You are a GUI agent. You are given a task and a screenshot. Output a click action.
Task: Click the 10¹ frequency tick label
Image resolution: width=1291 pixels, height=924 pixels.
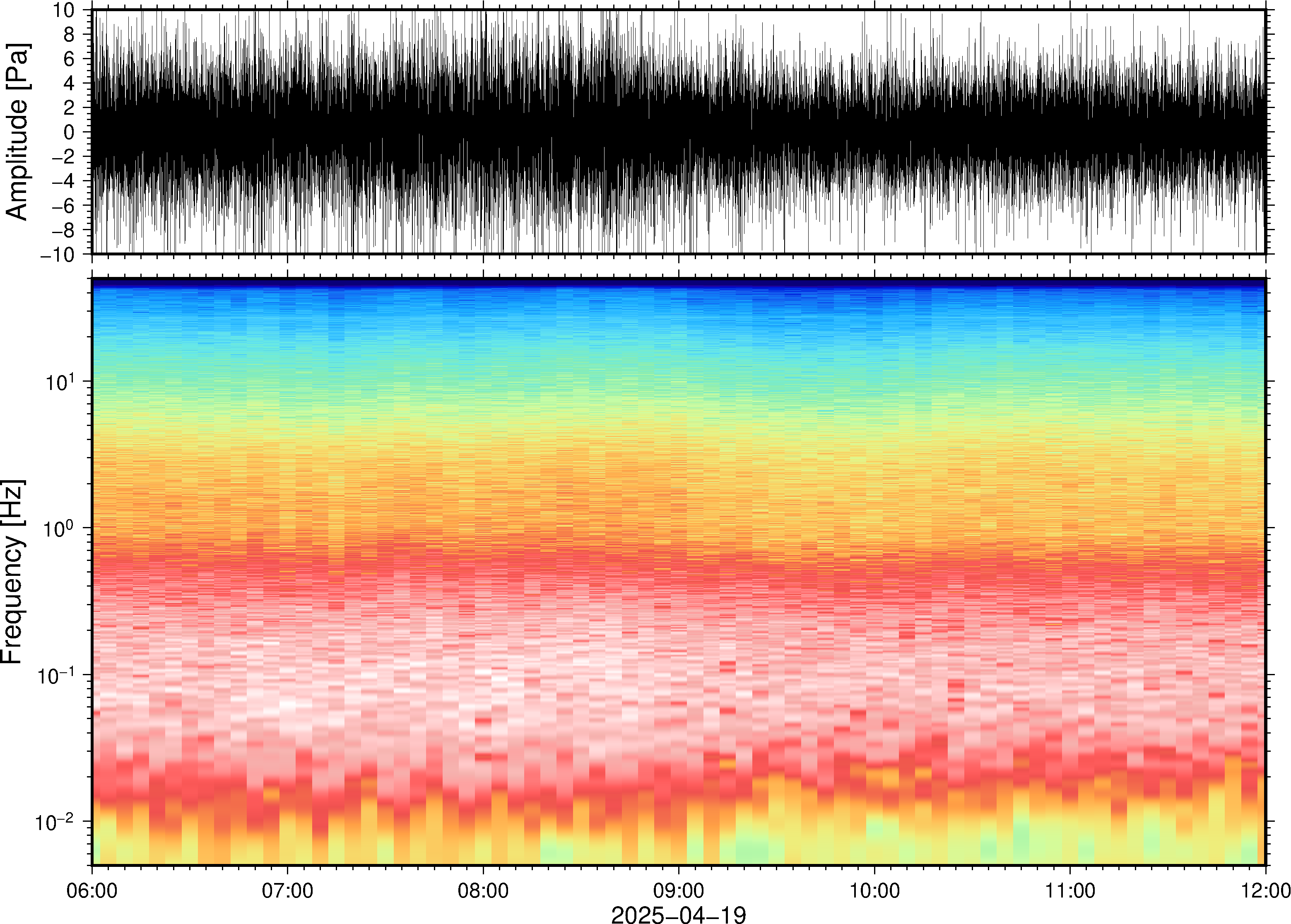(x=60, y=381)
